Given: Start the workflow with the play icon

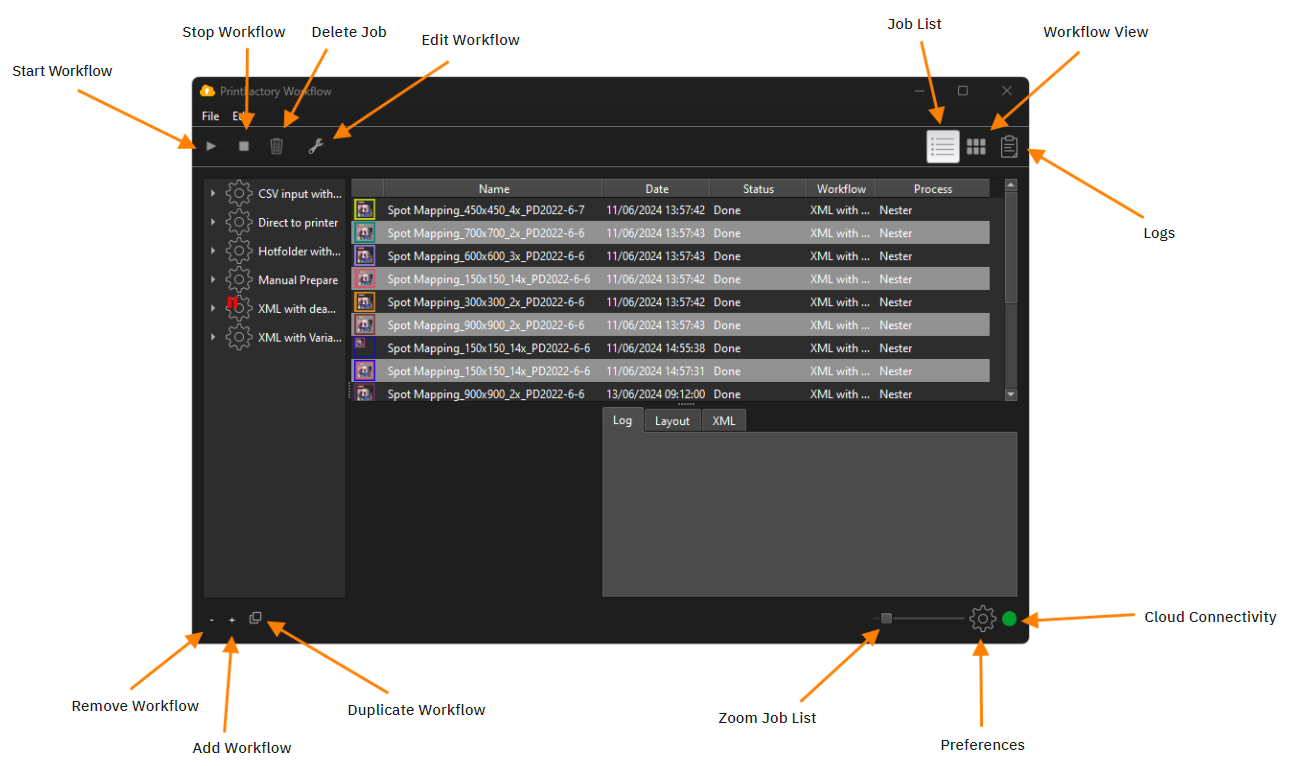Looking at the screenshot, I should point(211,146).
